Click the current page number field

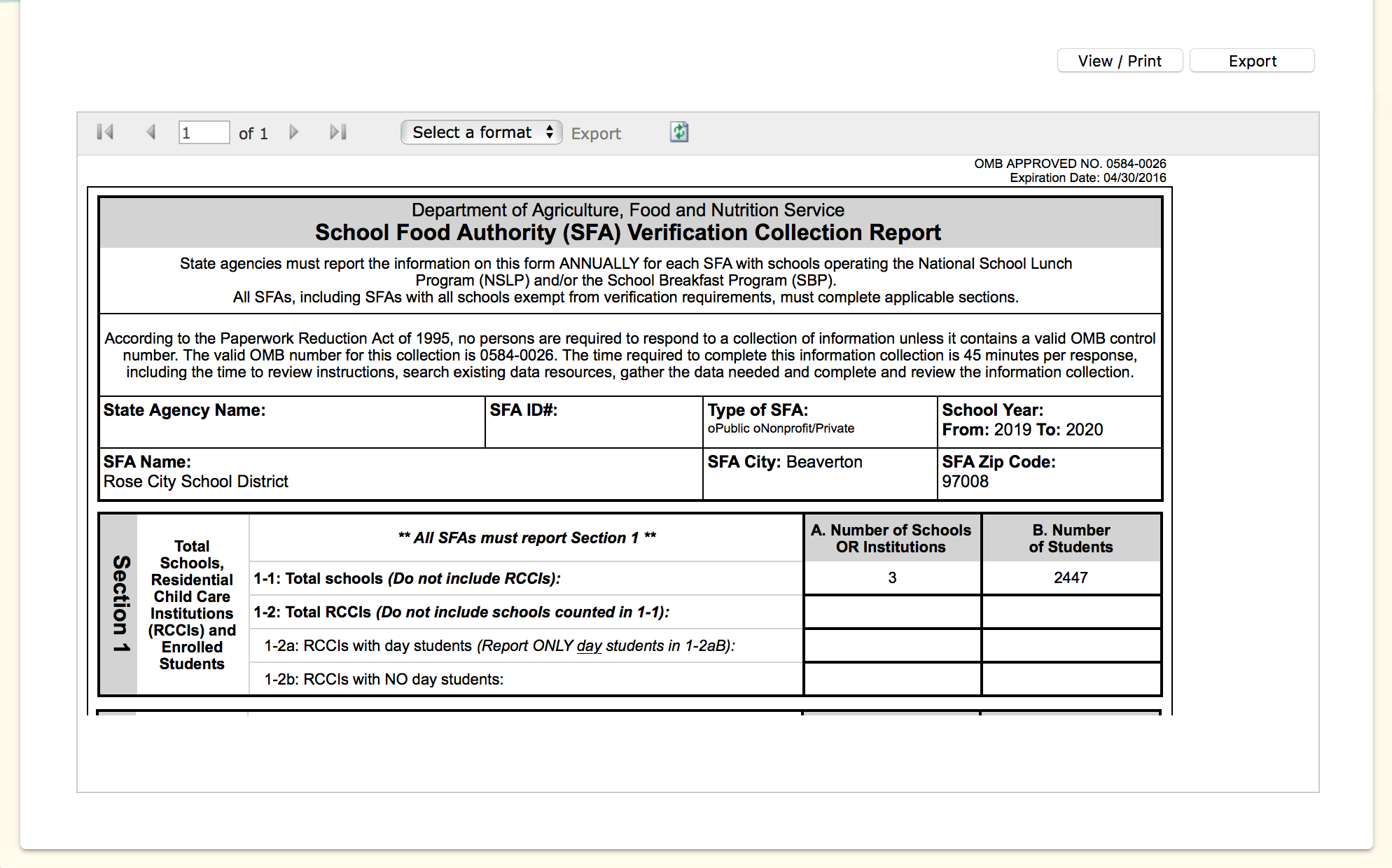click(x=203, y=132)
